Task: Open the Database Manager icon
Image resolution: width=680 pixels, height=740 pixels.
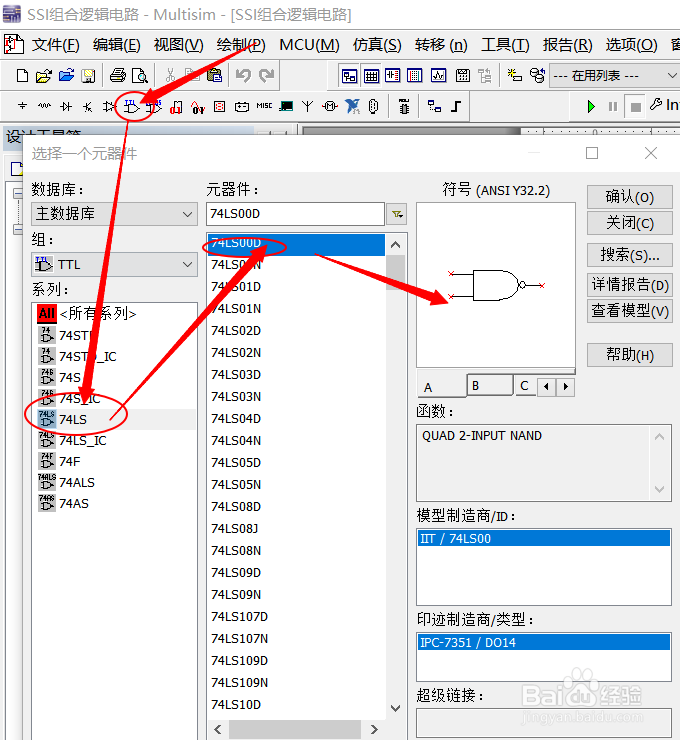Action: [537, 76]
